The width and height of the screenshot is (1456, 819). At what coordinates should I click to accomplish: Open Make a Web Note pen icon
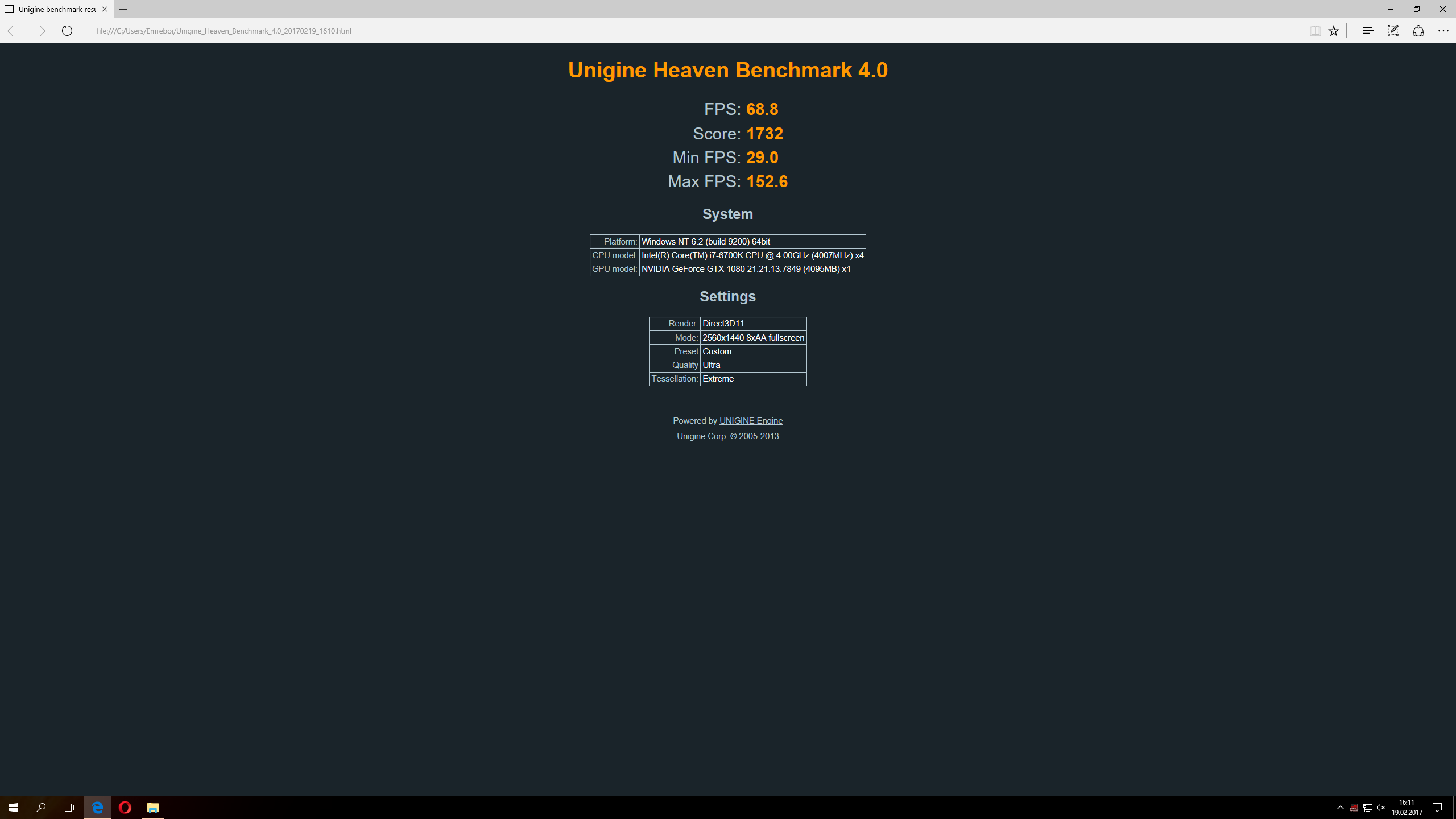click(x=1393, y=31)
